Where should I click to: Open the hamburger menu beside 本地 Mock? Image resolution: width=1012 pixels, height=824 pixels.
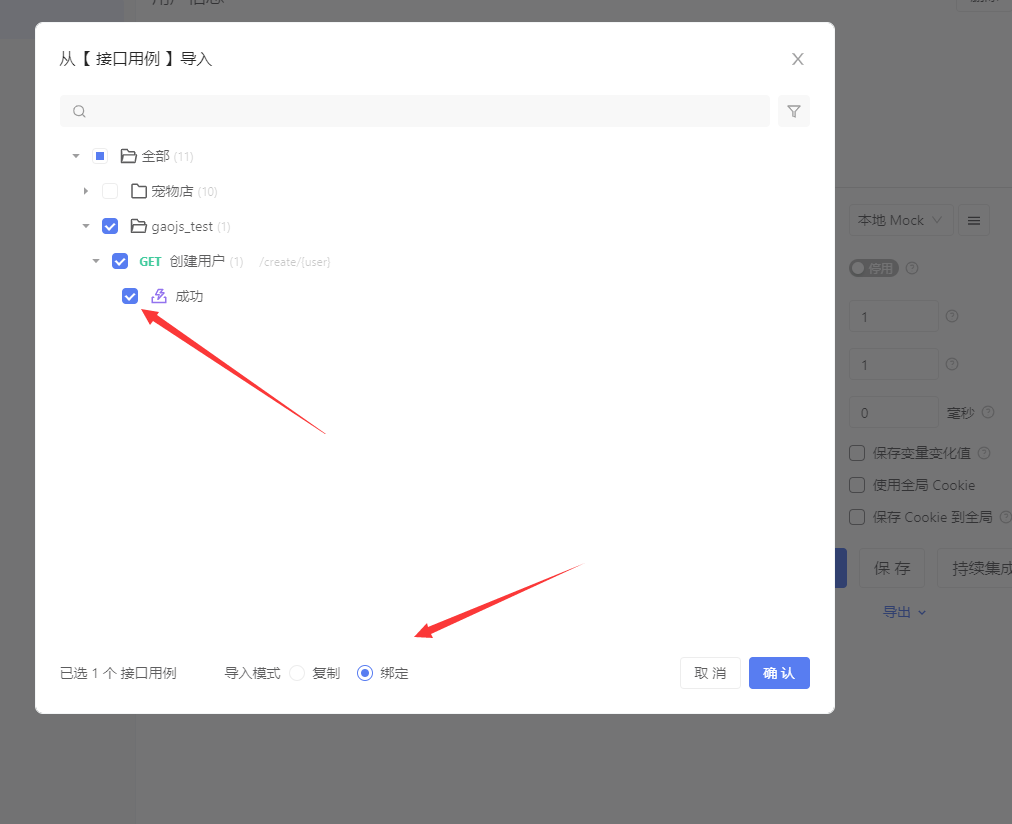974,221
